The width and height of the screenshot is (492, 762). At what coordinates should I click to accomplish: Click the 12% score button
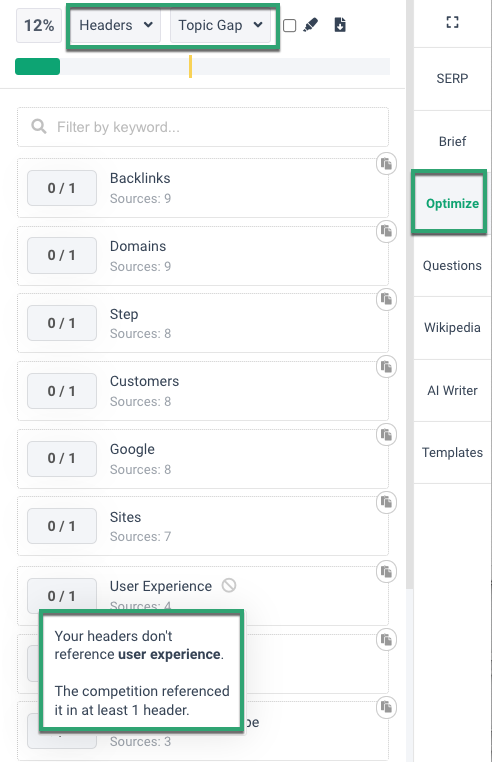coord(39,25)
